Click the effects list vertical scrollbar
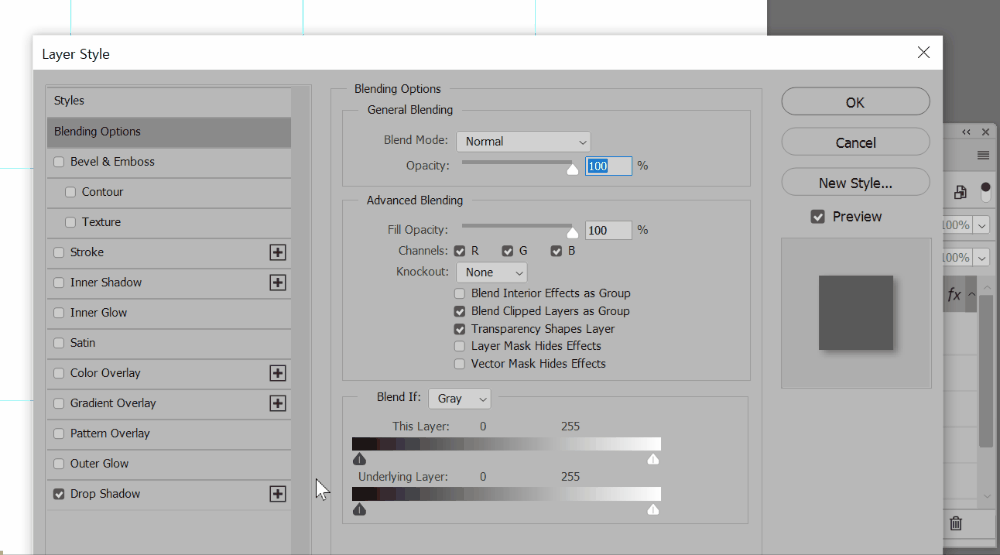This screenshot has width=1000, height=555. click(300, 319)
